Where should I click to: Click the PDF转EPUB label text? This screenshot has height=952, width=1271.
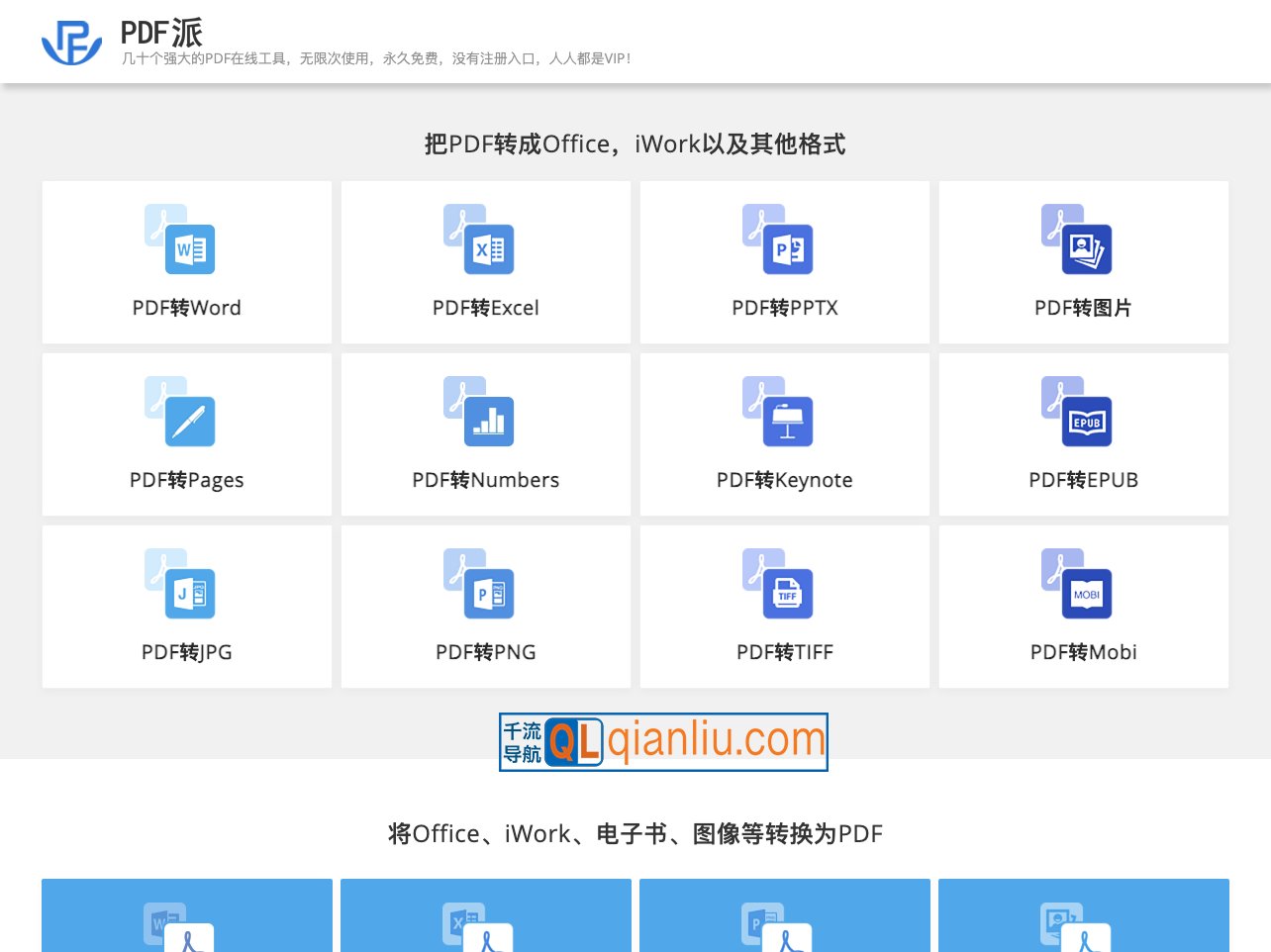(1083, 480)
